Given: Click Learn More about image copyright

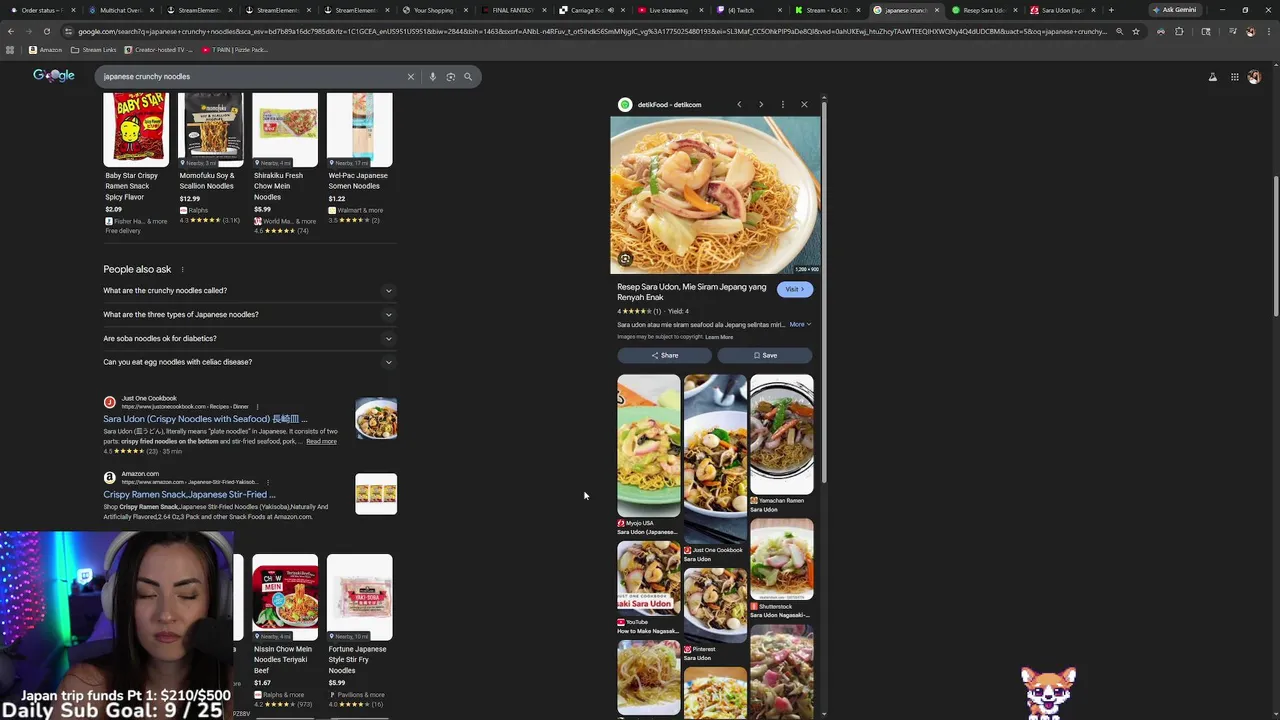Looking at the screenshot, I should pyautogui.click(x=719, y=337).
